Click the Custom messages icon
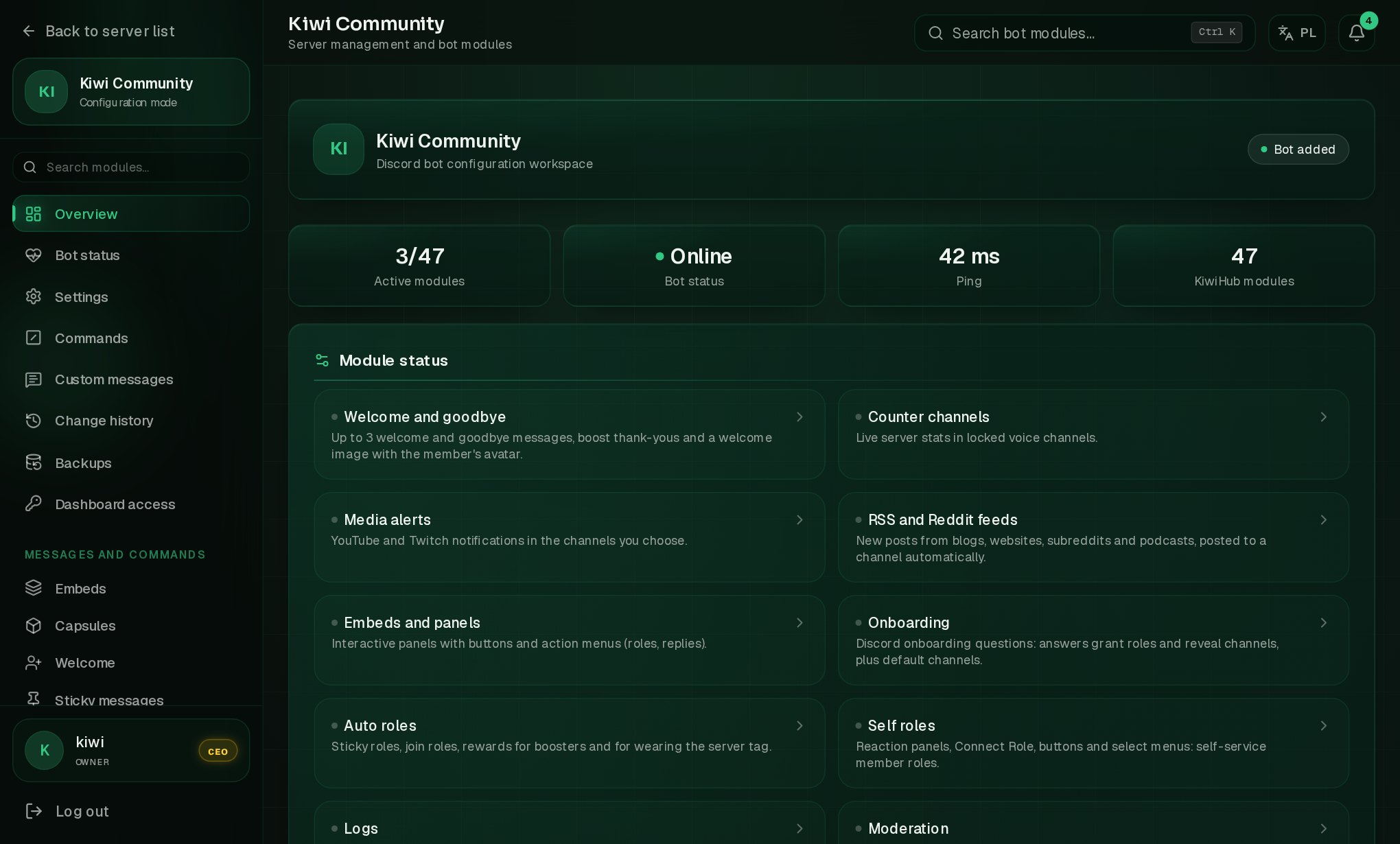 [x=33, y=379]
